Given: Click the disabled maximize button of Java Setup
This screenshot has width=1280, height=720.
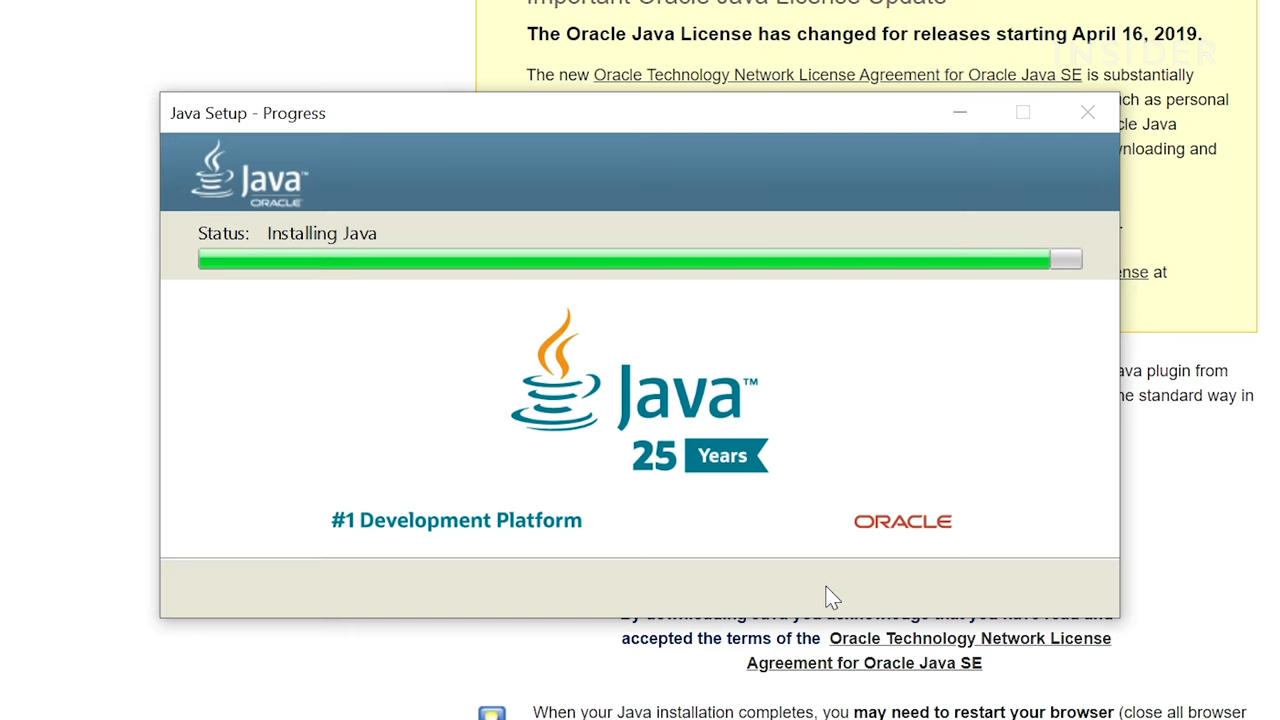Looking at the screenshot, I should [x=1023, y=112].
